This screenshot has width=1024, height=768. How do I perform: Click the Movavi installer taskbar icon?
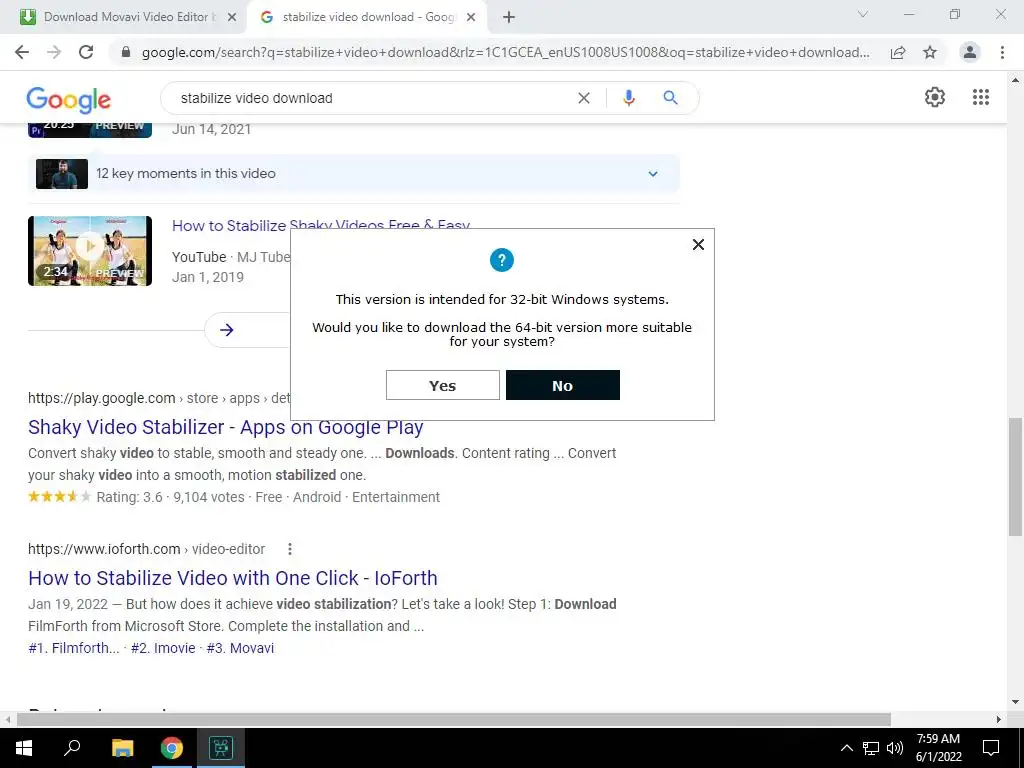tap(221, 748)
